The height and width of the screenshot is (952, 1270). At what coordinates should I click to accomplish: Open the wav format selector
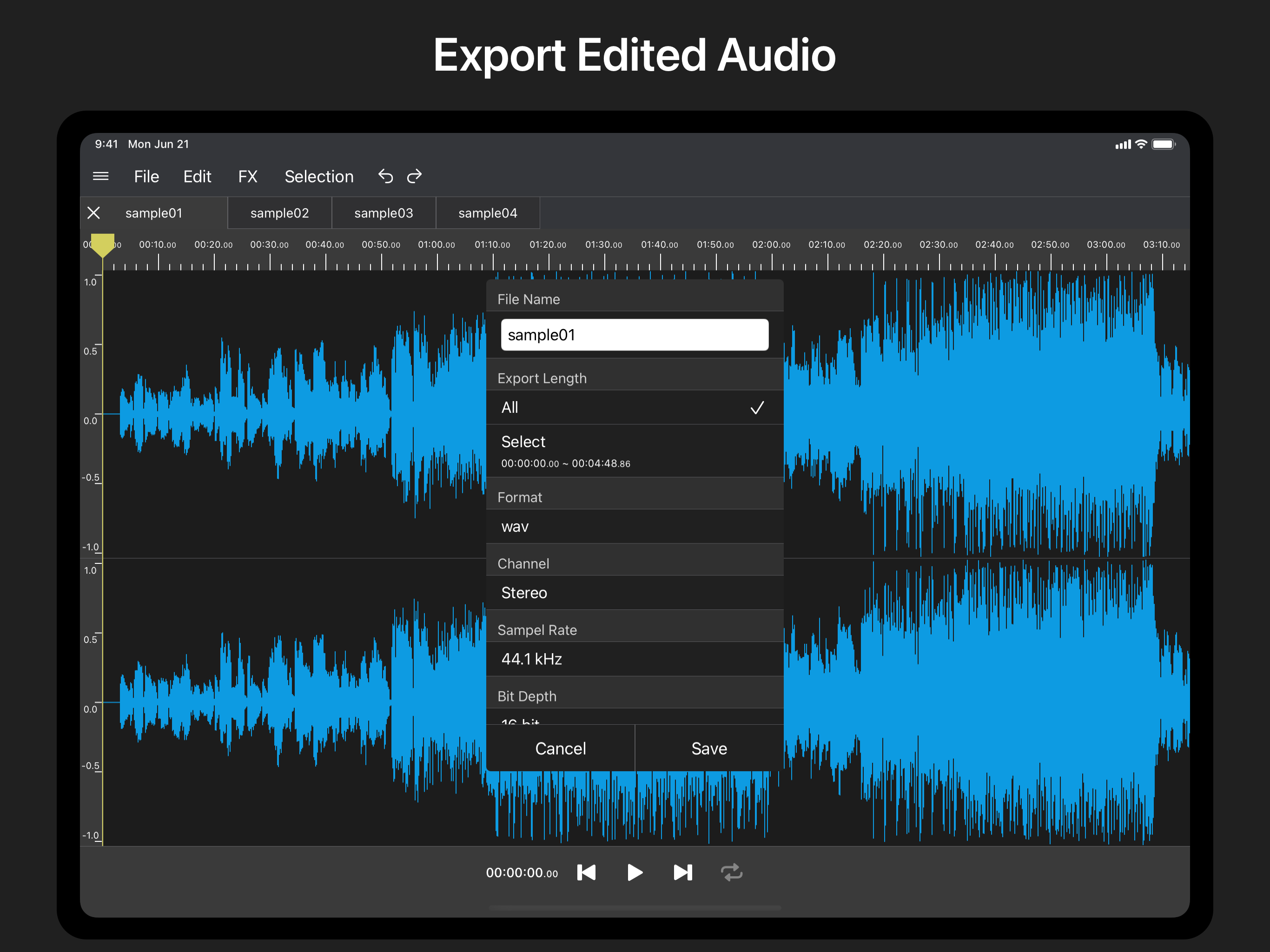[634, 527]
